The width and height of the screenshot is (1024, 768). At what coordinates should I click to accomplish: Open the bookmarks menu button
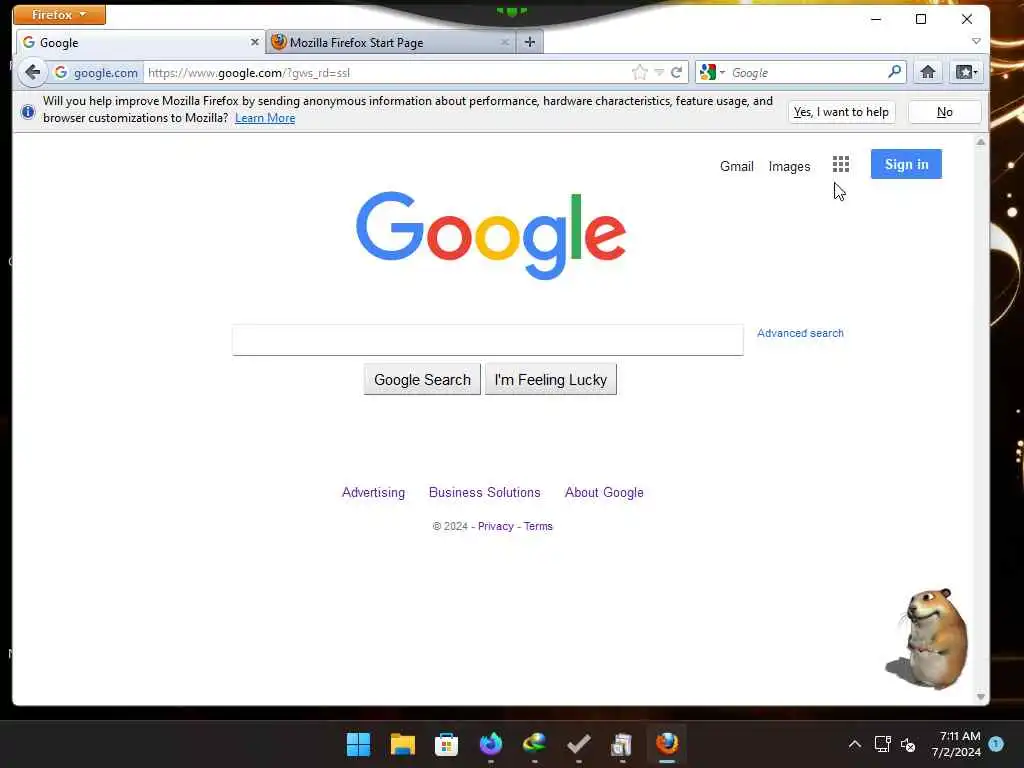coord(966,72)
